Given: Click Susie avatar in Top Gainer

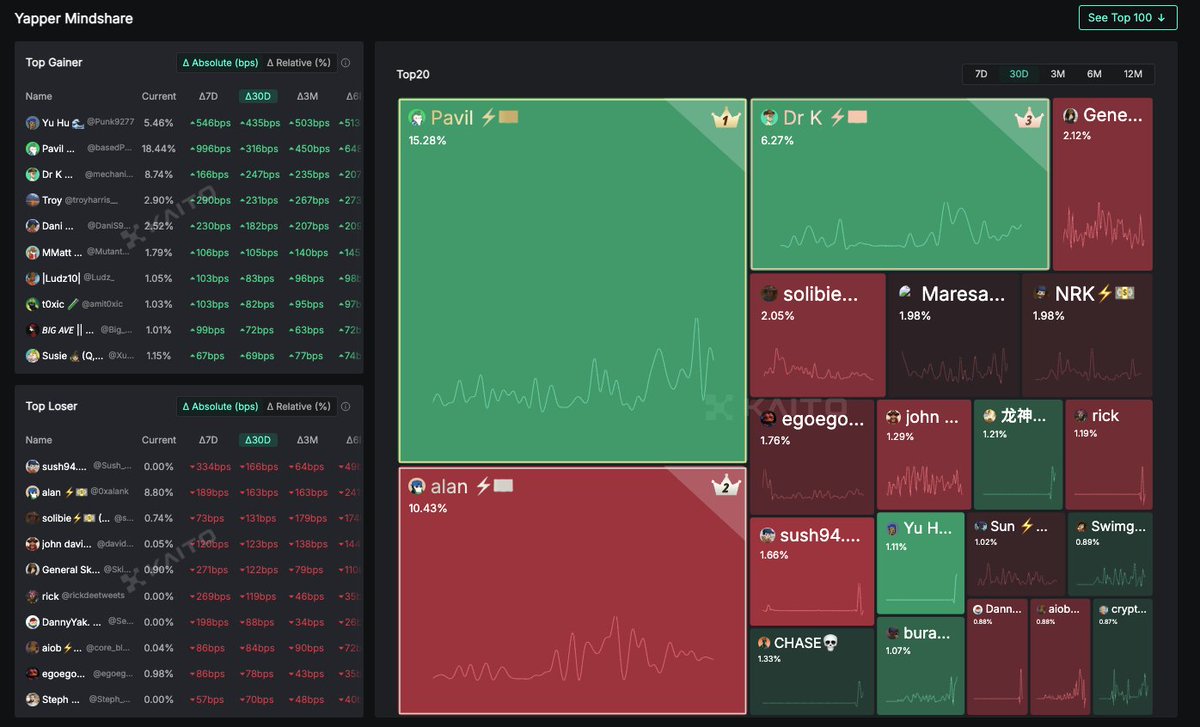Looking at the screenshot, I should (33, 356).
